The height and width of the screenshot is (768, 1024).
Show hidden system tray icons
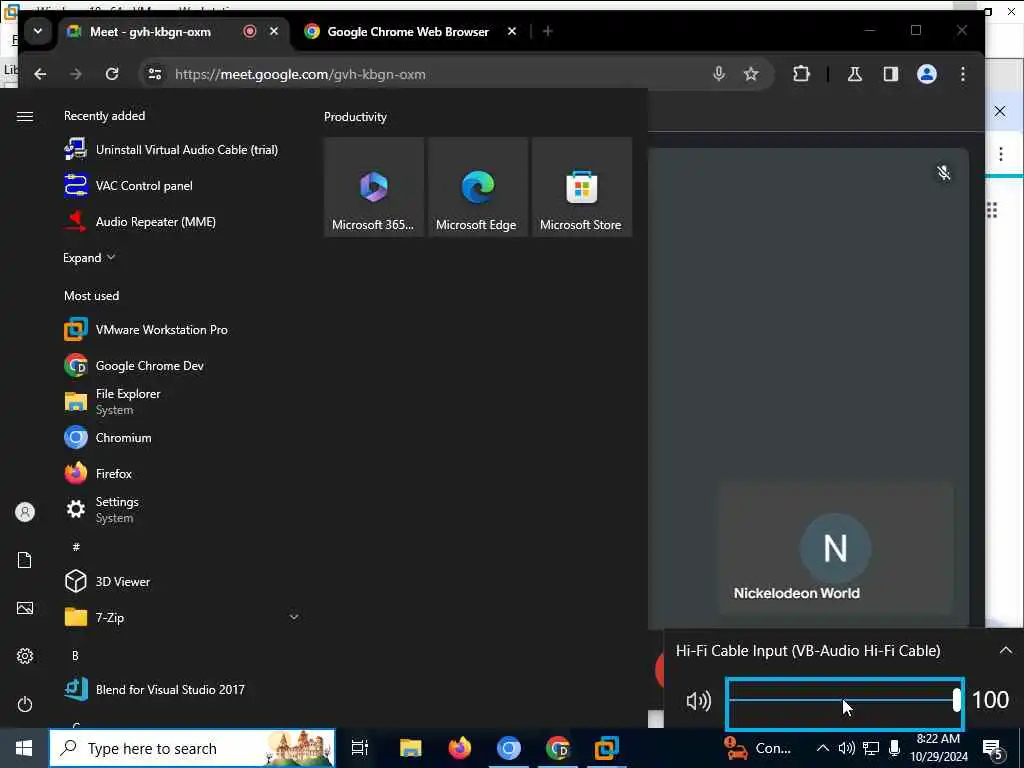tap(823, 748)
